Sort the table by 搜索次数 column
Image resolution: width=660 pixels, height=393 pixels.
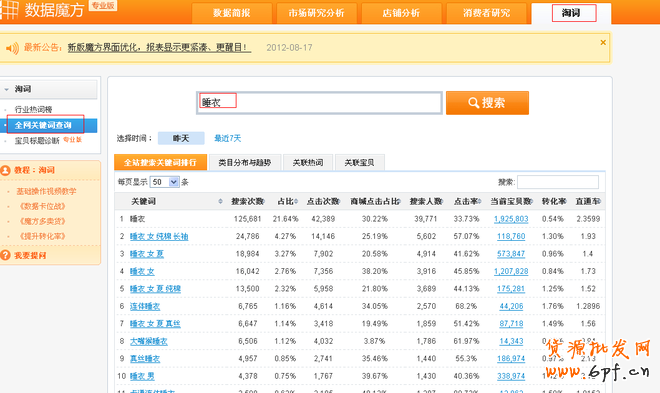point(248,202)
